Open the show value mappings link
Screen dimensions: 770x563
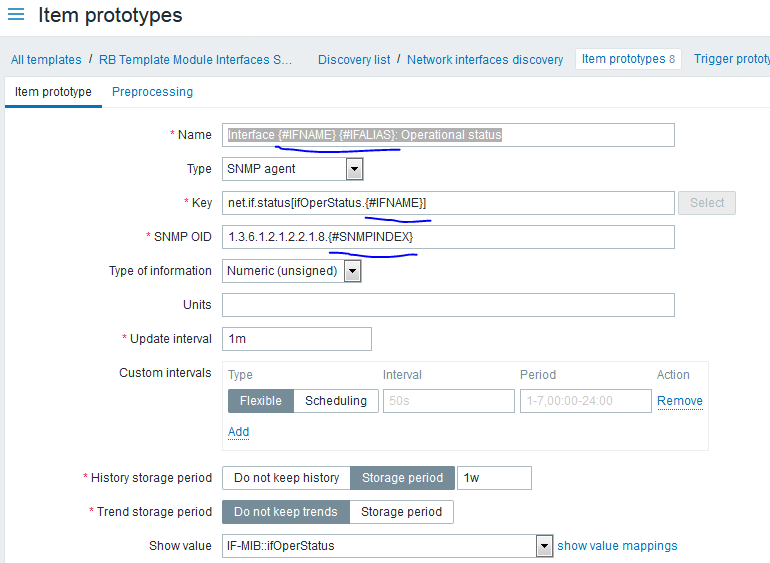[x=617, y=546]
